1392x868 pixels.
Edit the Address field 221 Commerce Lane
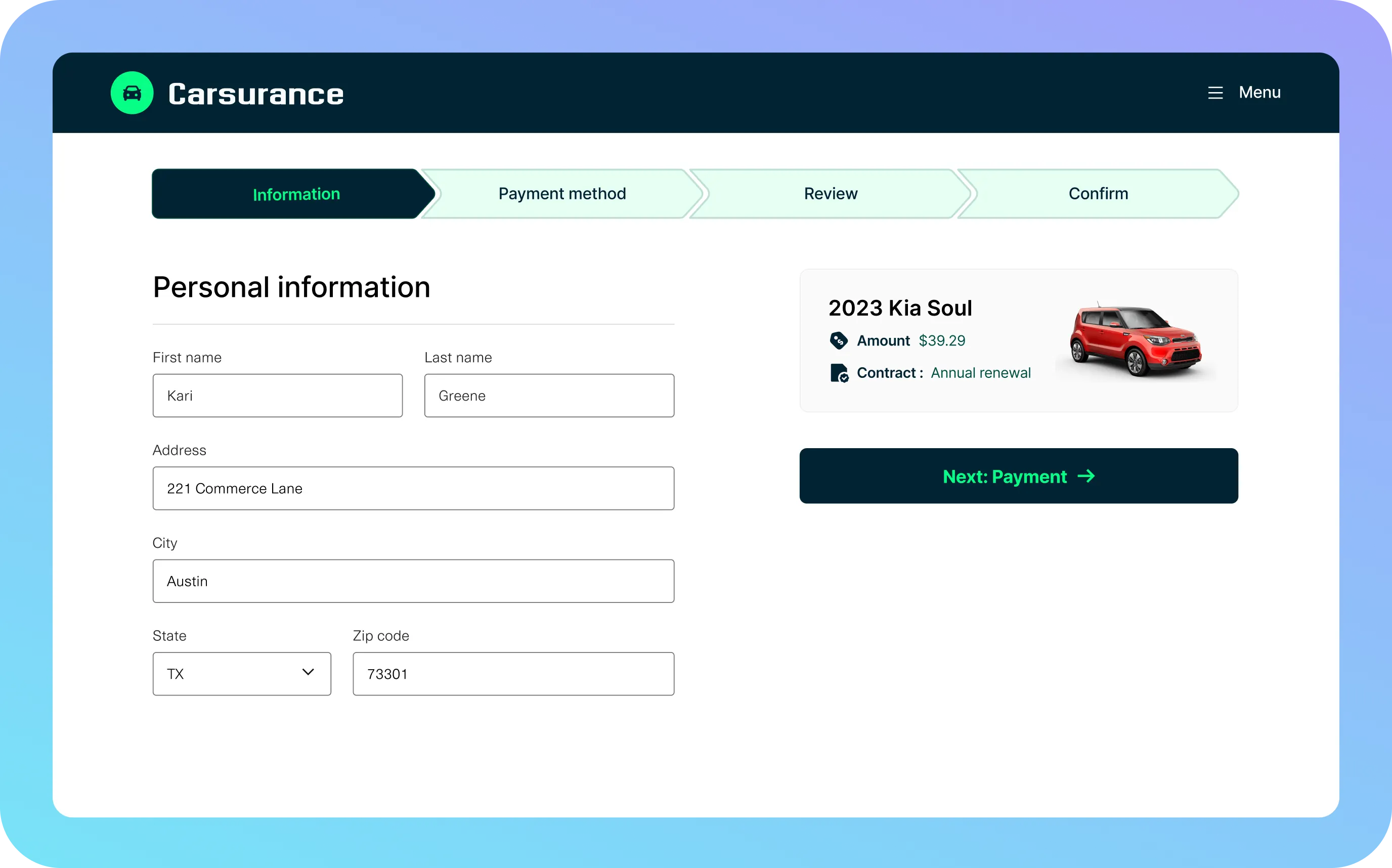click(x=413, y=489)
